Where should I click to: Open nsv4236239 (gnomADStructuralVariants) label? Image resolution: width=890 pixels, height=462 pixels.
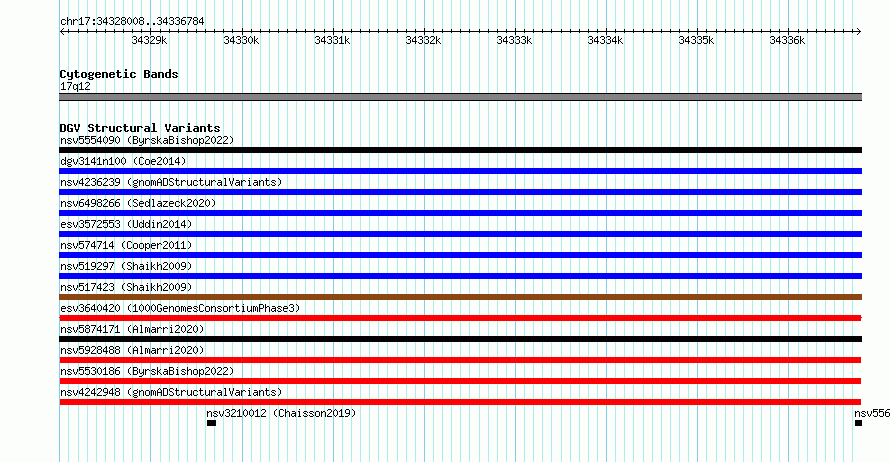tap(171, 182)
